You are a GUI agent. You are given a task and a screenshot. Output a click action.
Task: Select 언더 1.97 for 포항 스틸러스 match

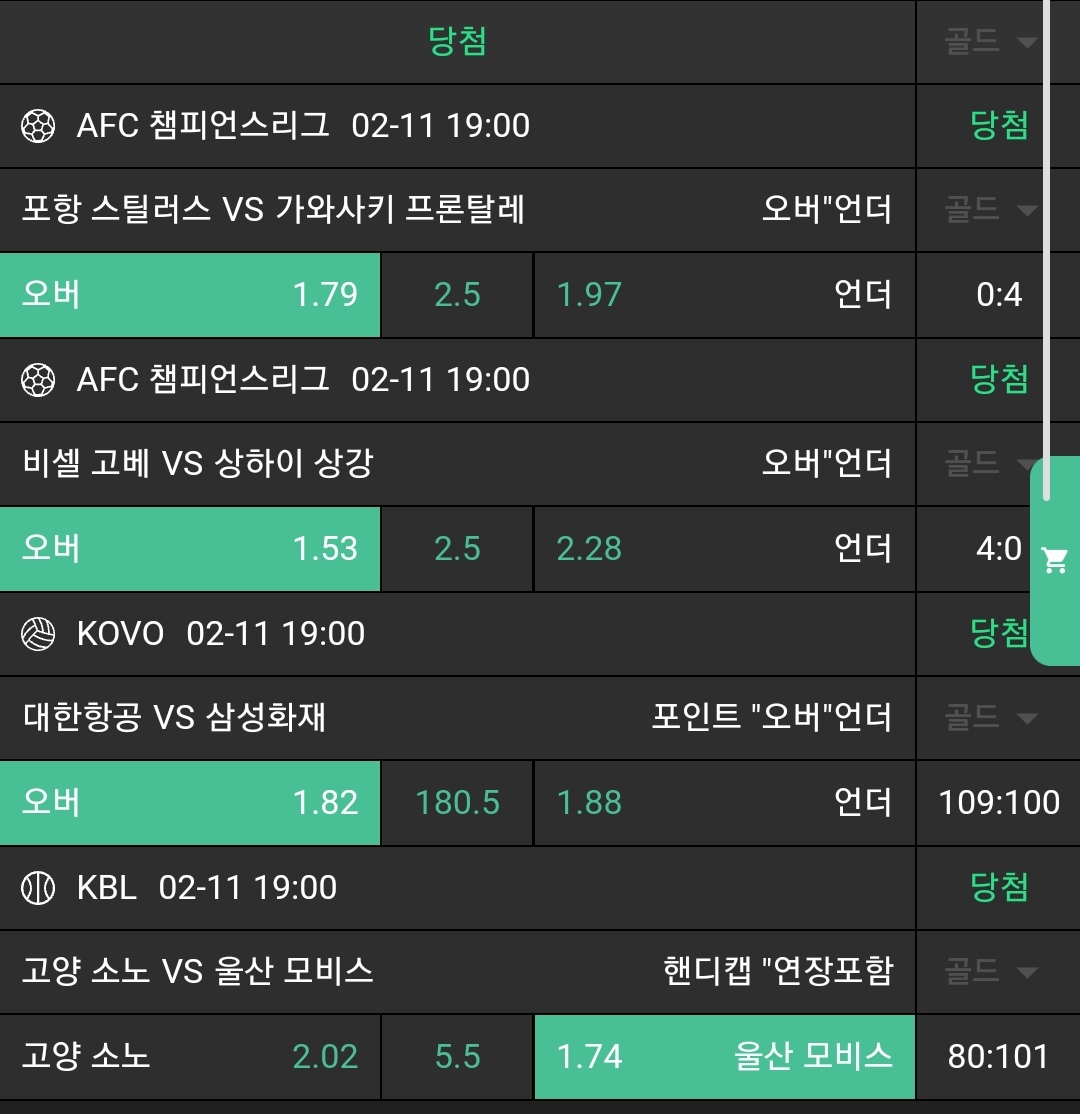(724, 295)
